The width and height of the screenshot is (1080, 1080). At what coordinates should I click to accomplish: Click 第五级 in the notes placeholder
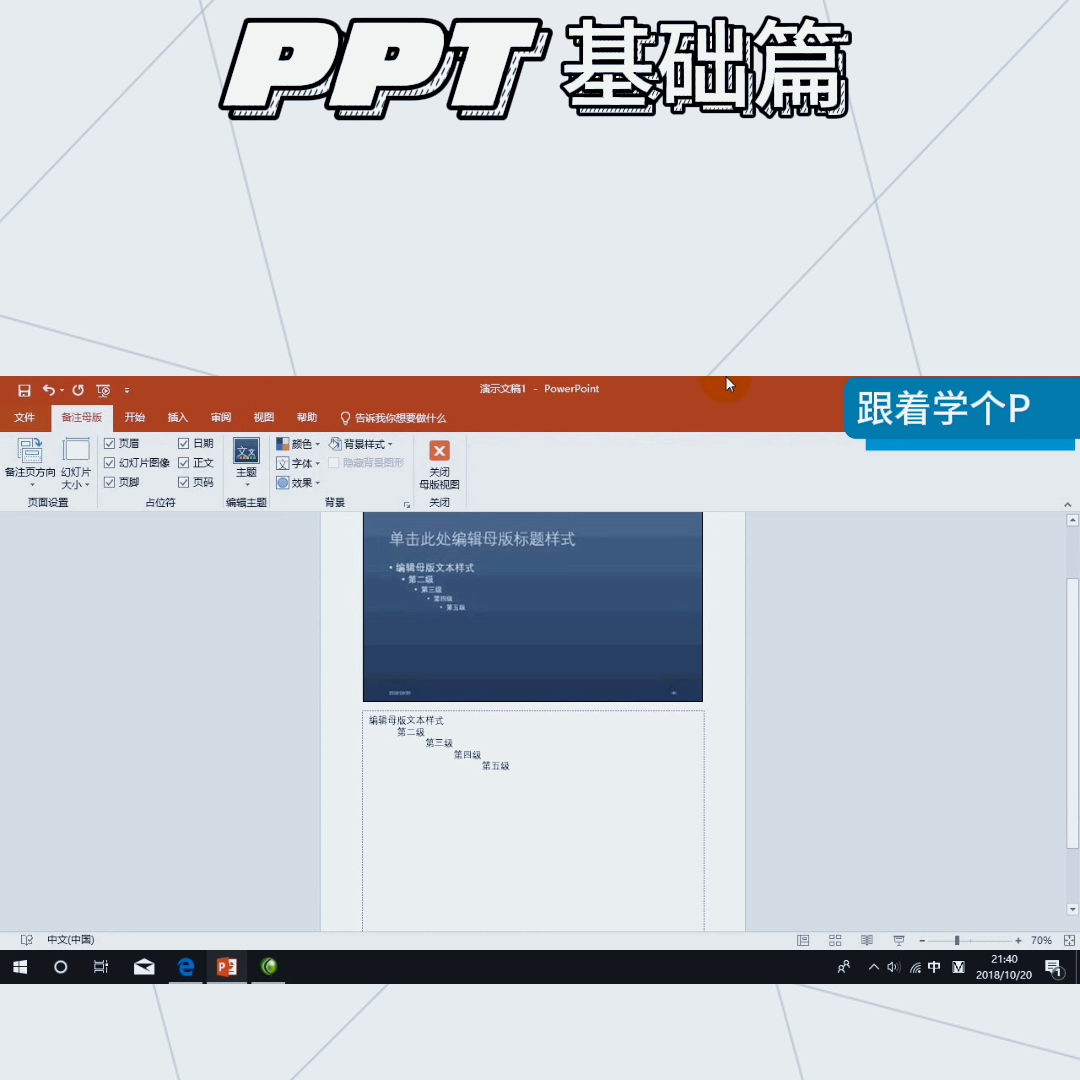tap(495, 766)
